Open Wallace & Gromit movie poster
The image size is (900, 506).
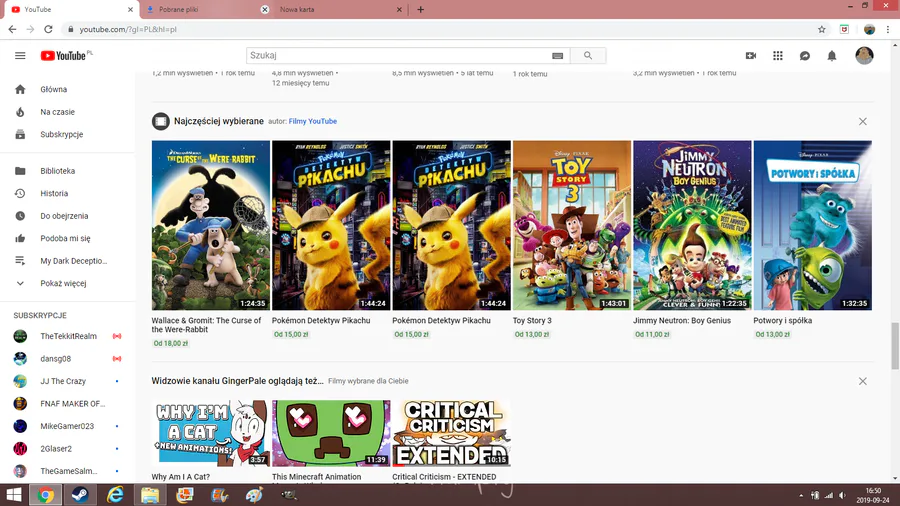pyautogui.click(x=211, y=225)
